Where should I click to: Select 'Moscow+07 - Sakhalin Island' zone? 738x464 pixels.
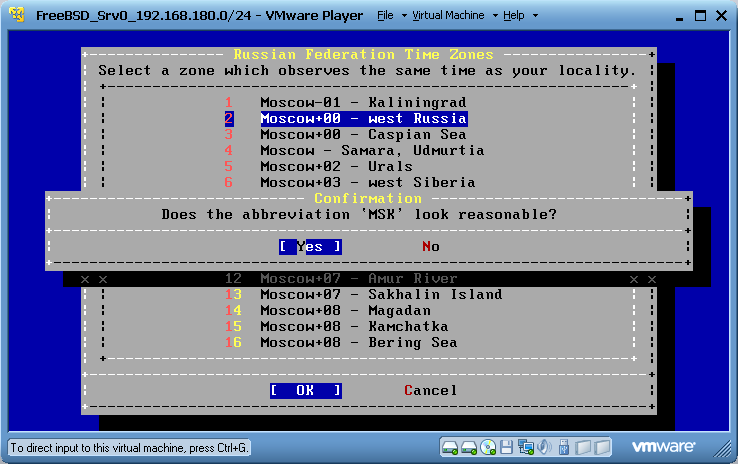381,294
